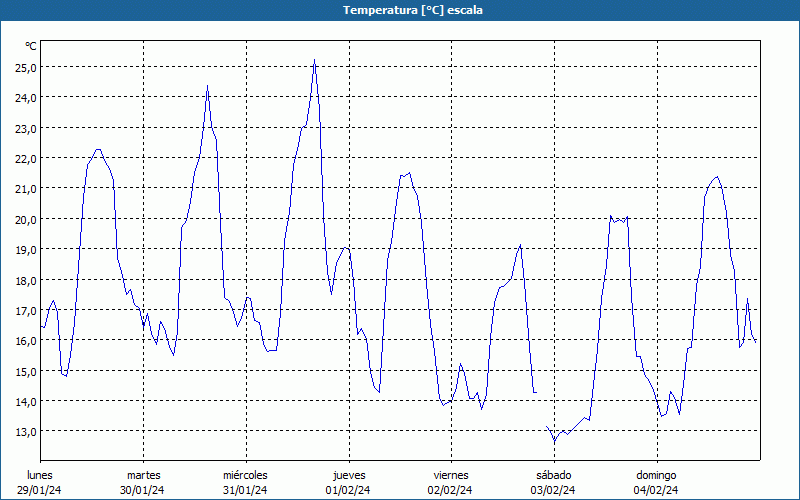Click the Saturday minimum point below 13
This screenshot has height=500, width=800.
point(555,441)
